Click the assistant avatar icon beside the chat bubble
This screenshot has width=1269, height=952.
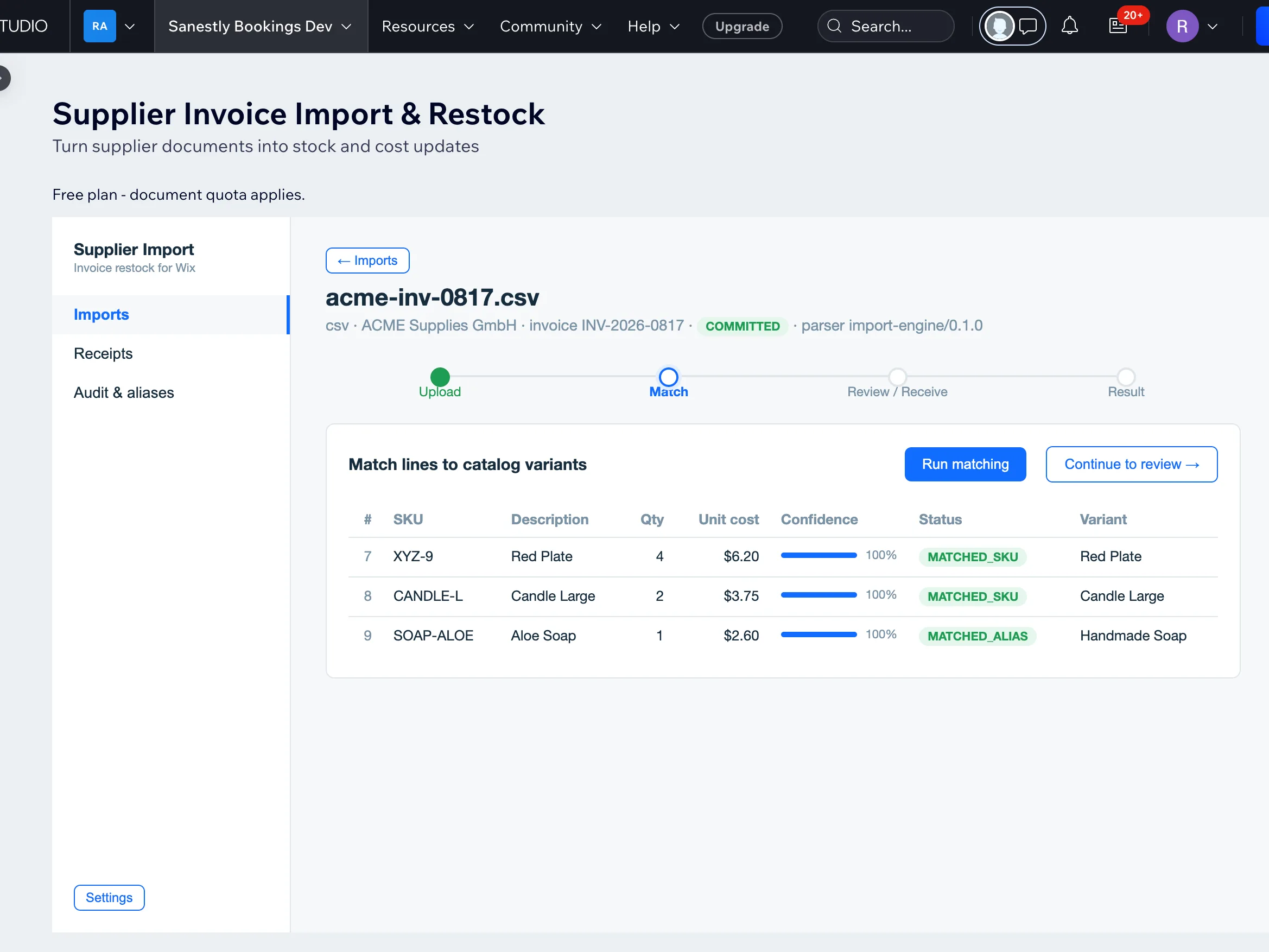coord(999,26)
